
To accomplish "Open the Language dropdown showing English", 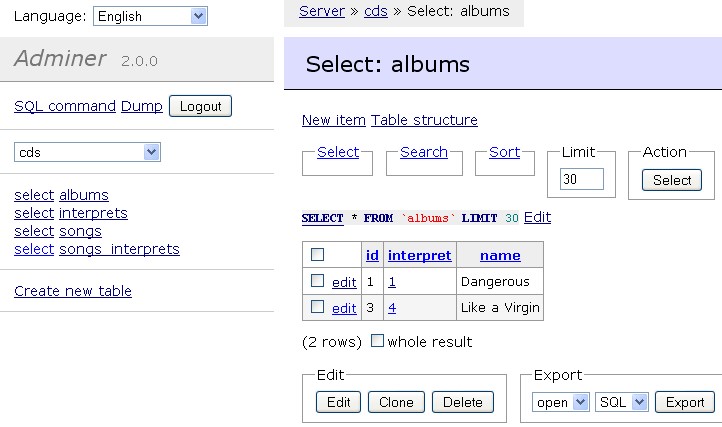I will pos(150,16).
